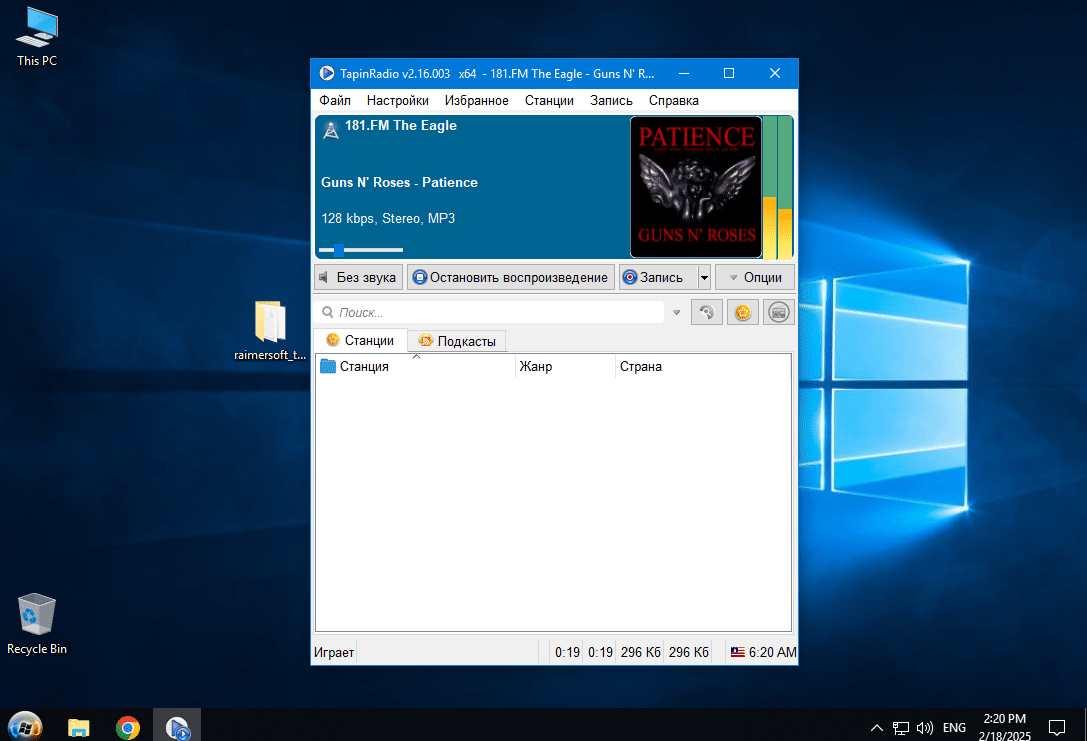Adjust the volume slider in the player panel

click(x=360, y=250)
